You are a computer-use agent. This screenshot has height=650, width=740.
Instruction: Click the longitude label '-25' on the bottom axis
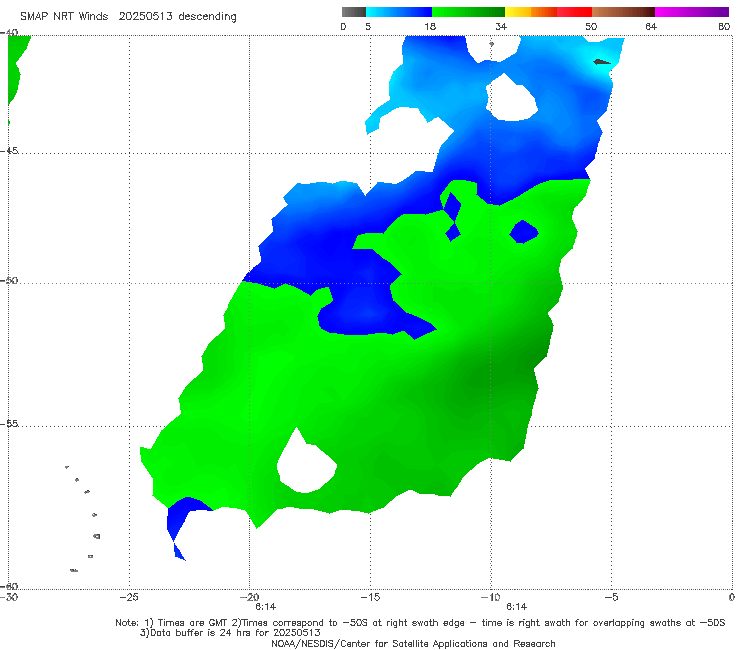tap(129, 597)
